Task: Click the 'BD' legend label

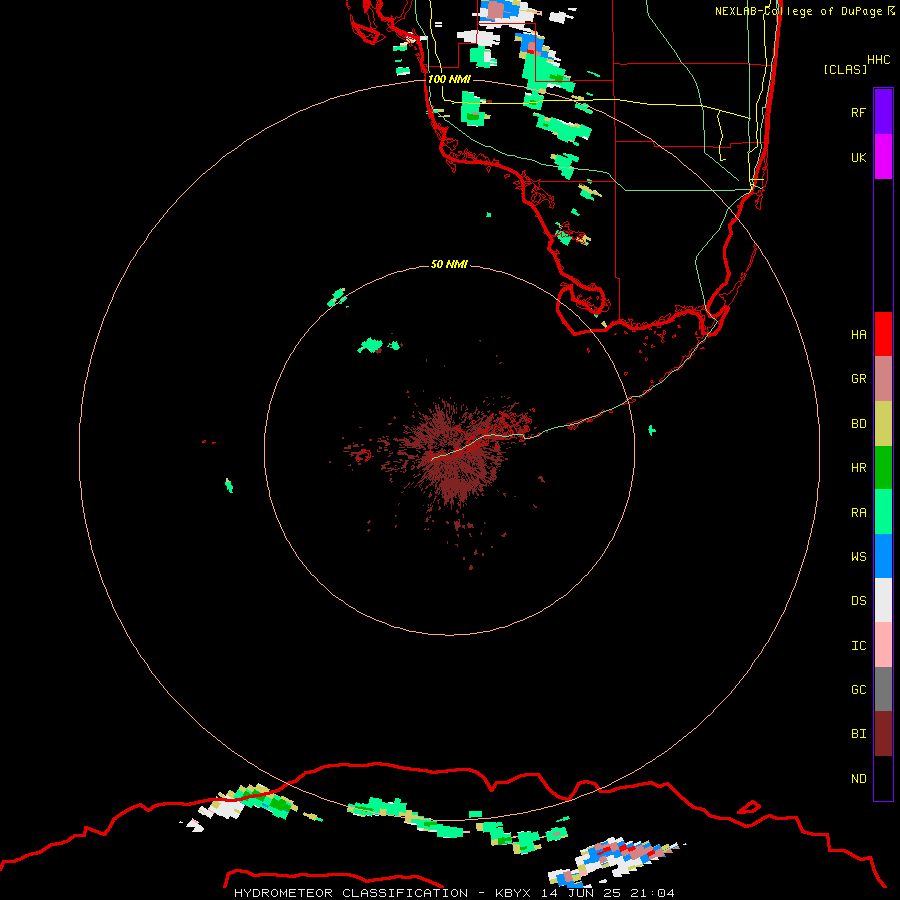Action: (859, 424)
